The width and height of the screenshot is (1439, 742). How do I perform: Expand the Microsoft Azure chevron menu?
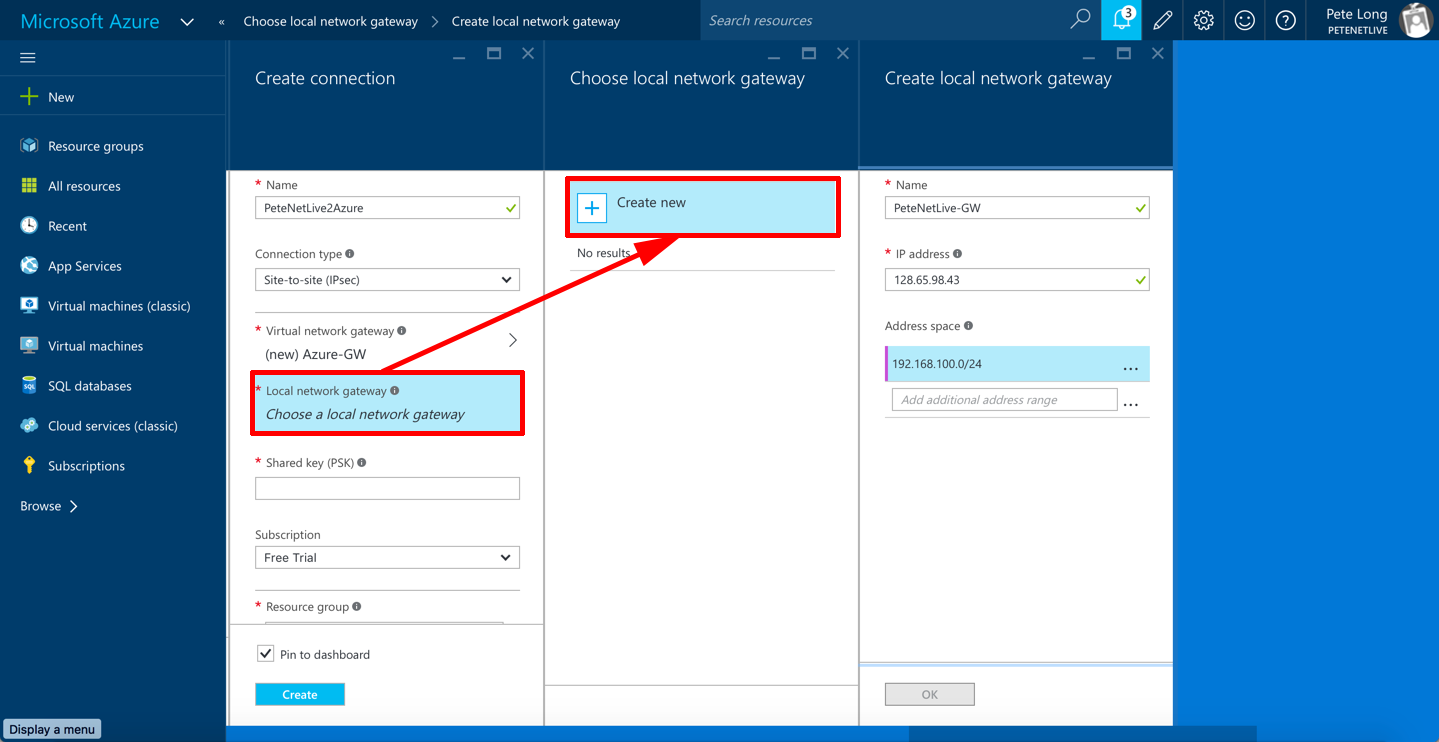(x=186, y=21)
